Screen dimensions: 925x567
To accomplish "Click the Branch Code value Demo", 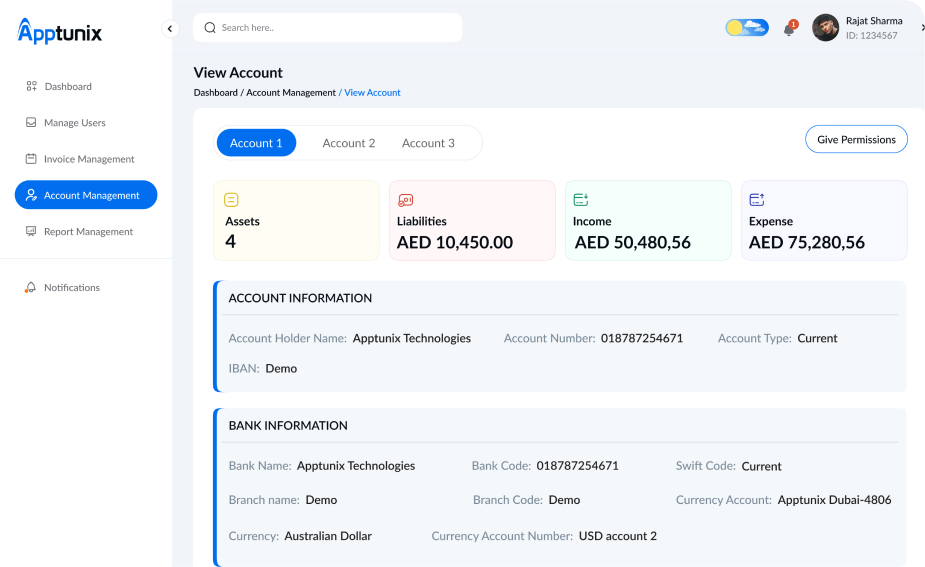I will click(565, 500).
